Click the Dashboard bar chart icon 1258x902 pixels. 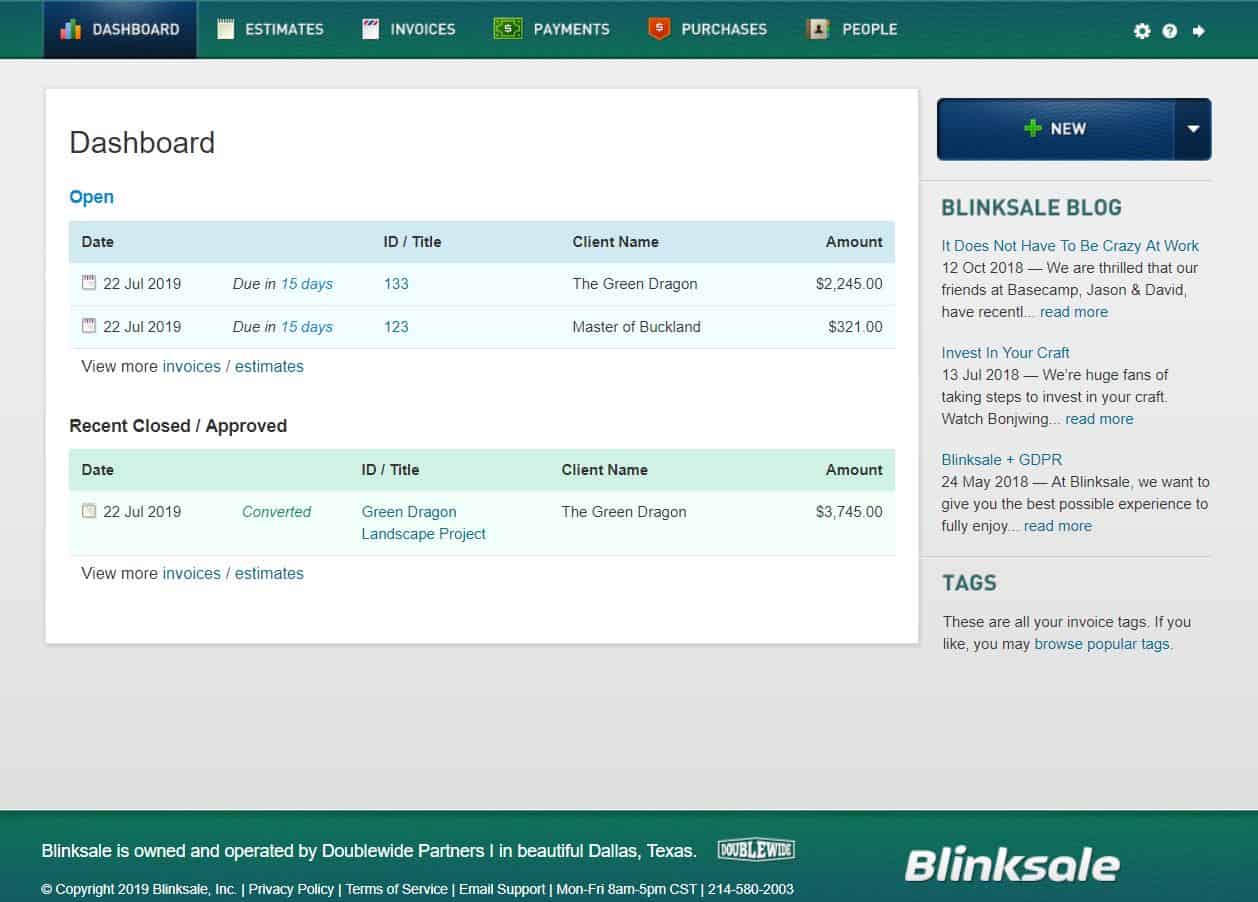point(70,29)
